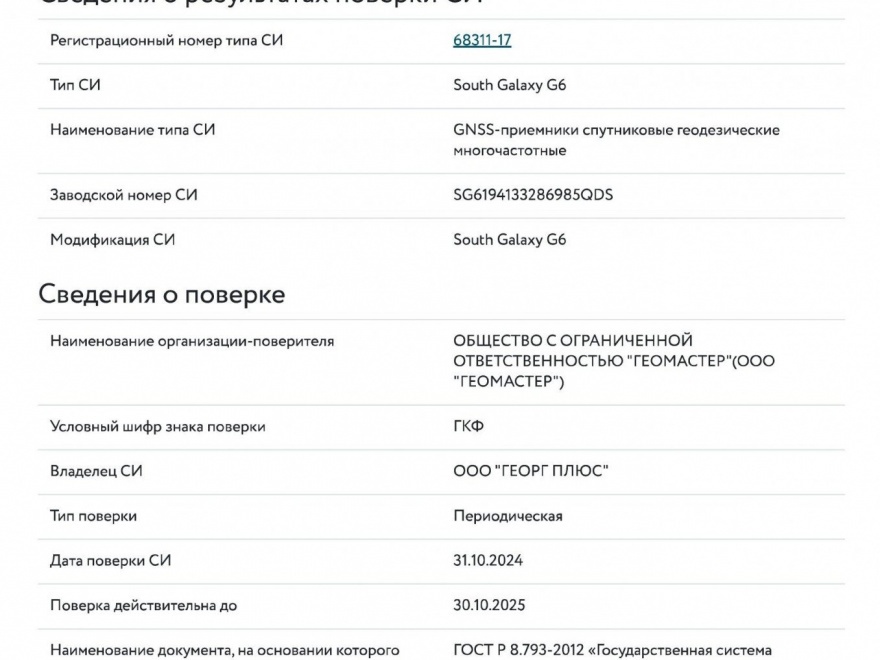
Task: Click the Модификация СИ label
Action: click(112, 240)
